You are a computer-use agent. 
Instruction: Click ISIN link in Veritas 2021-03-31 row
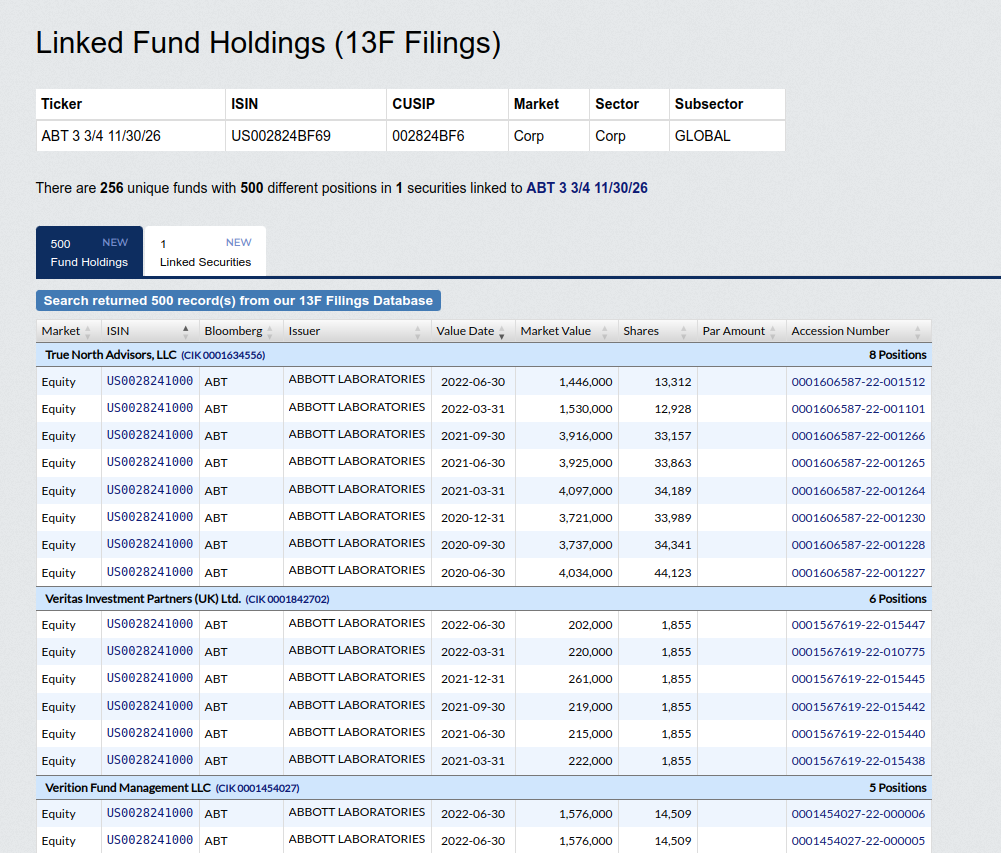pos(149,760)
